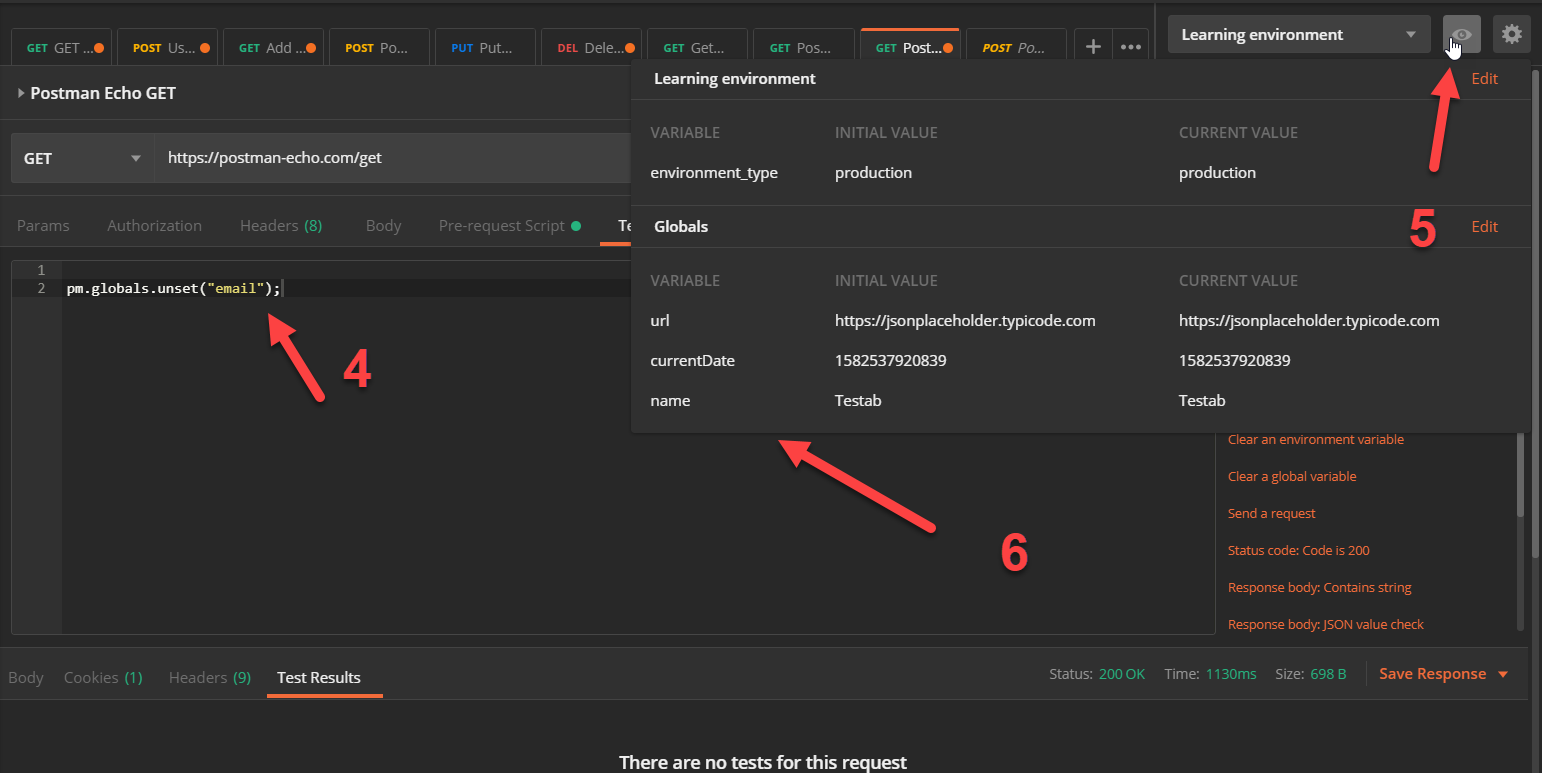
Task: Insert 'Send a request' snippet
Action: (1271, 513)
